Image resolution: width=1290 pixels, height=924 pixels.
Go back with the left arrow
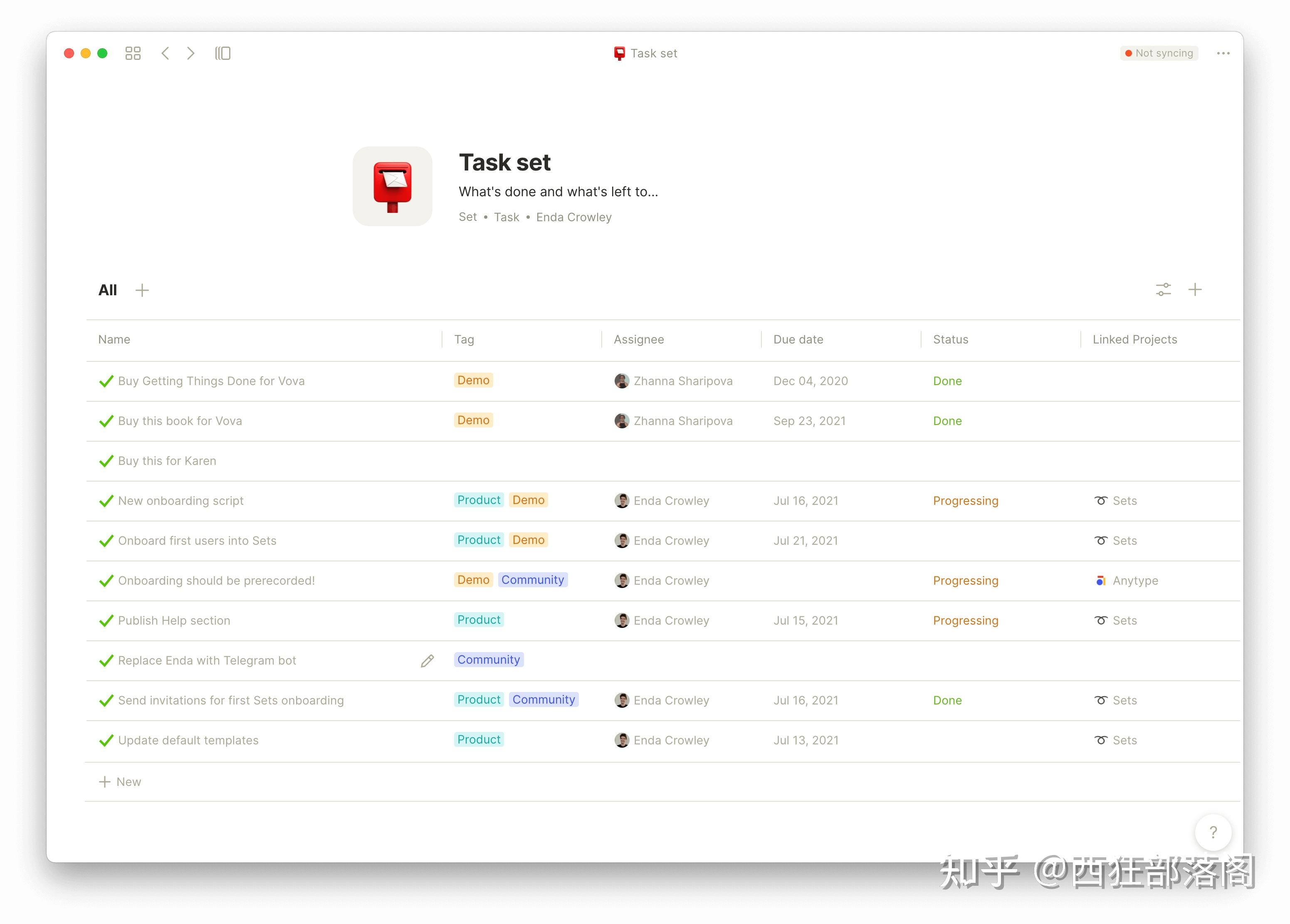pos(165,54)
